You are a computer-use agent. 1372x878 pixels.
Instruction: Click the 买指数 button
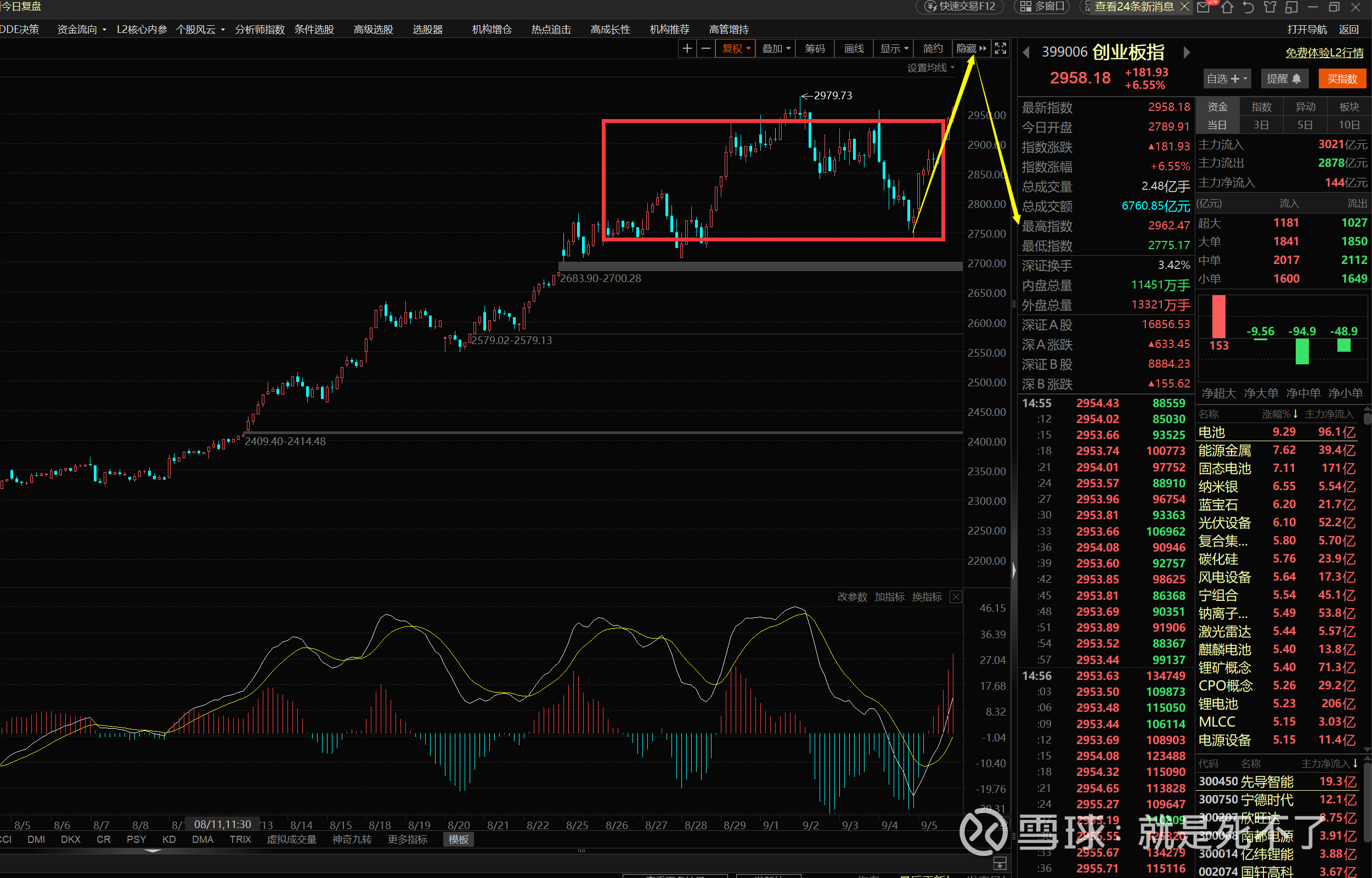click(x=1341, y=79)
